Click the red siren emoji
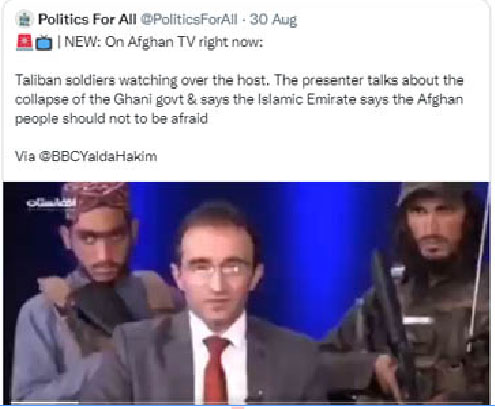The height and width of the screenshot is (409, 495). [24, 43]
